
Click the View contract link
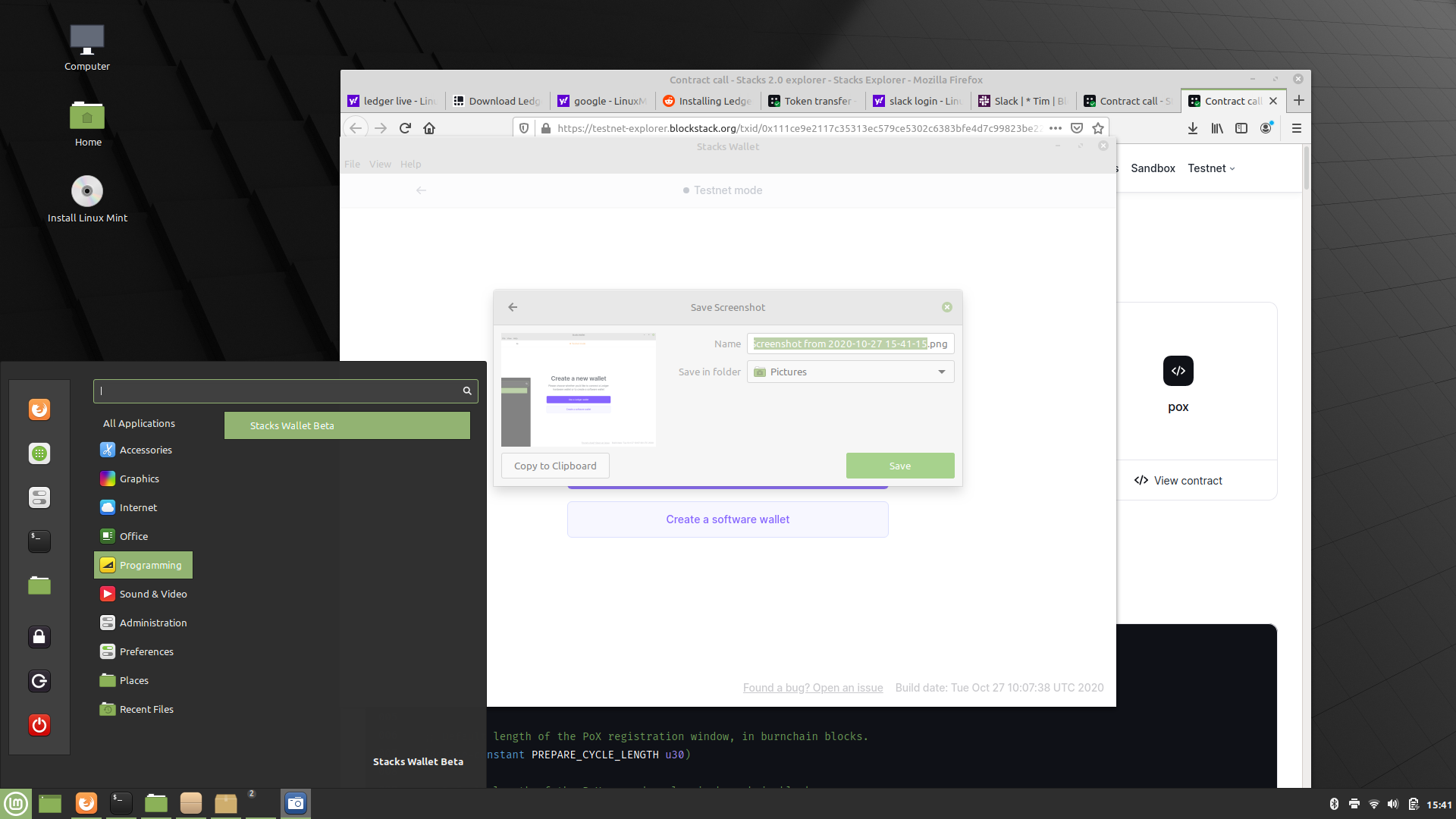1178,481
